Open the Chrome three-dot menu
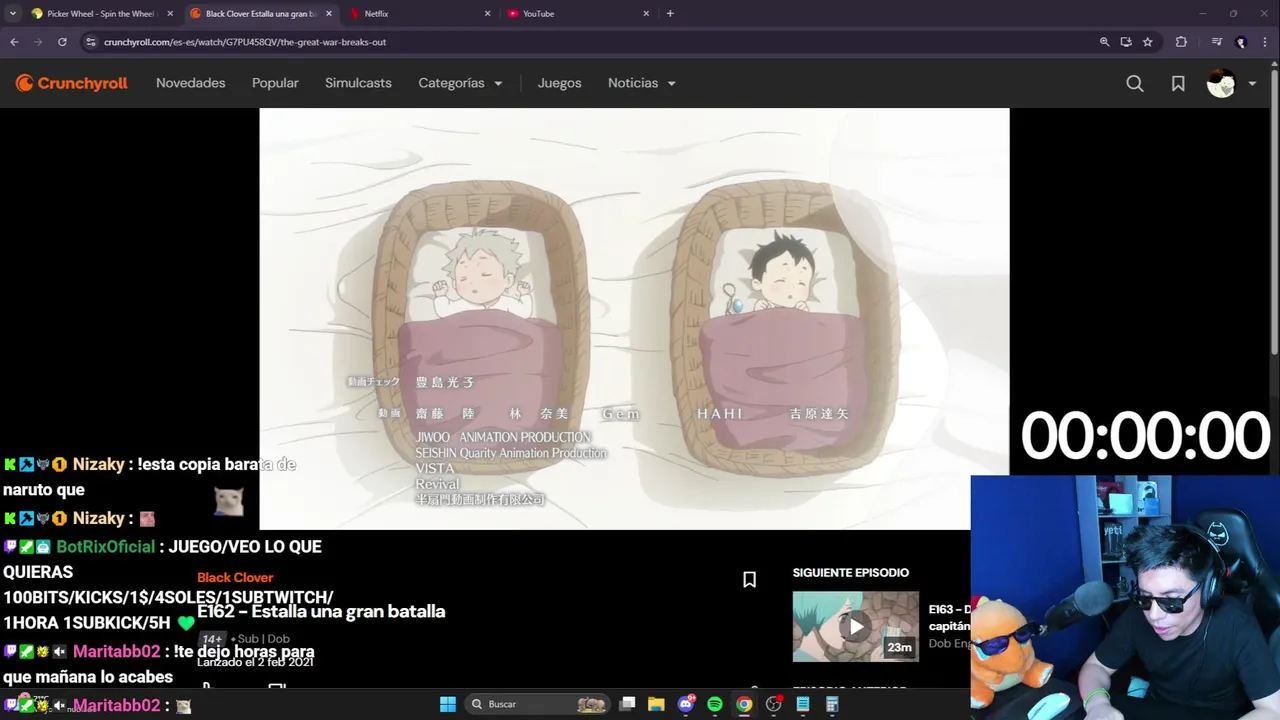 (x=1265, y=42)
